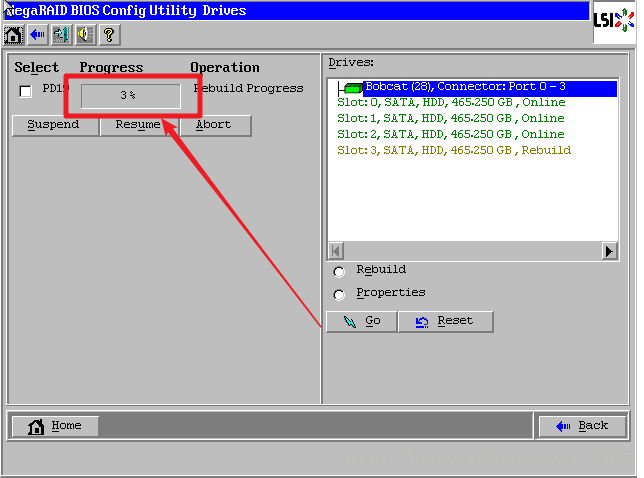Screen dimensions: 644x478
Task: Click the Home button at bottom
Action: (x=55, y=426)
